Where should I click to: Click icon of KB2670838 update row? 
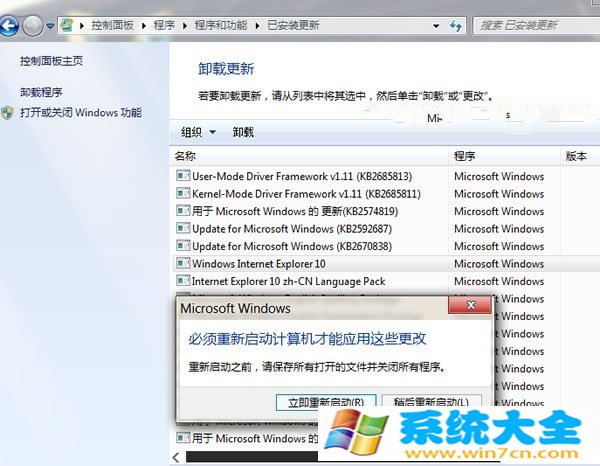[183, 245]
